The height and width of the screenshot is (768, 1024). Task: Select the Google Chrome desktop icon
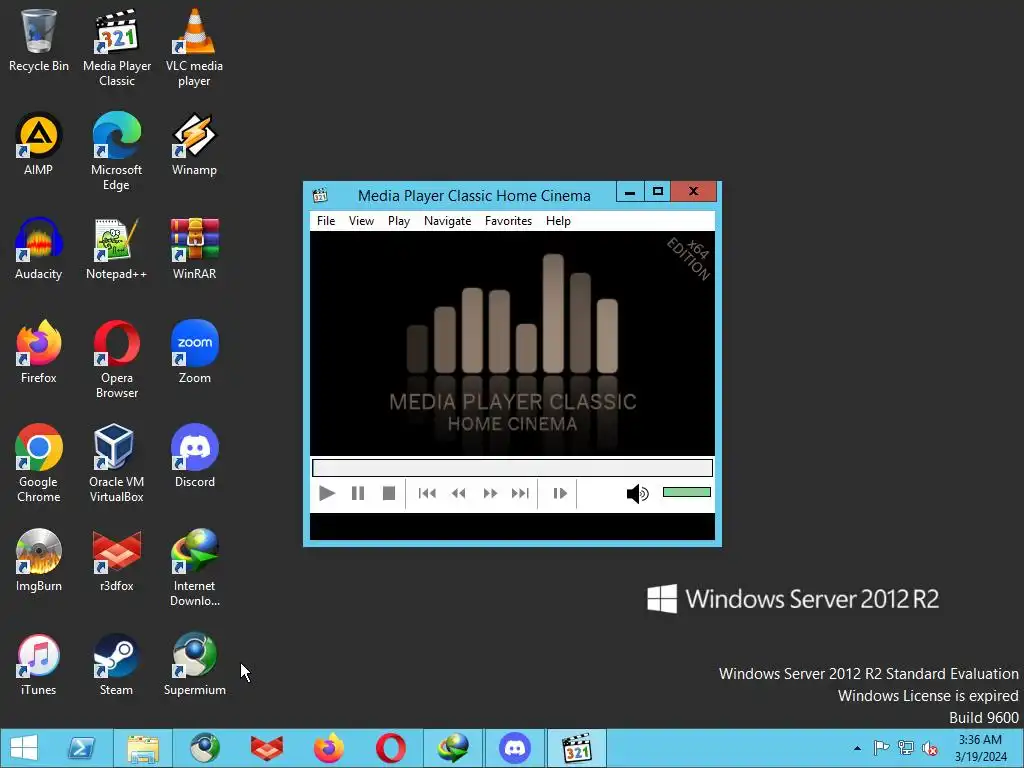pos(39,463)
